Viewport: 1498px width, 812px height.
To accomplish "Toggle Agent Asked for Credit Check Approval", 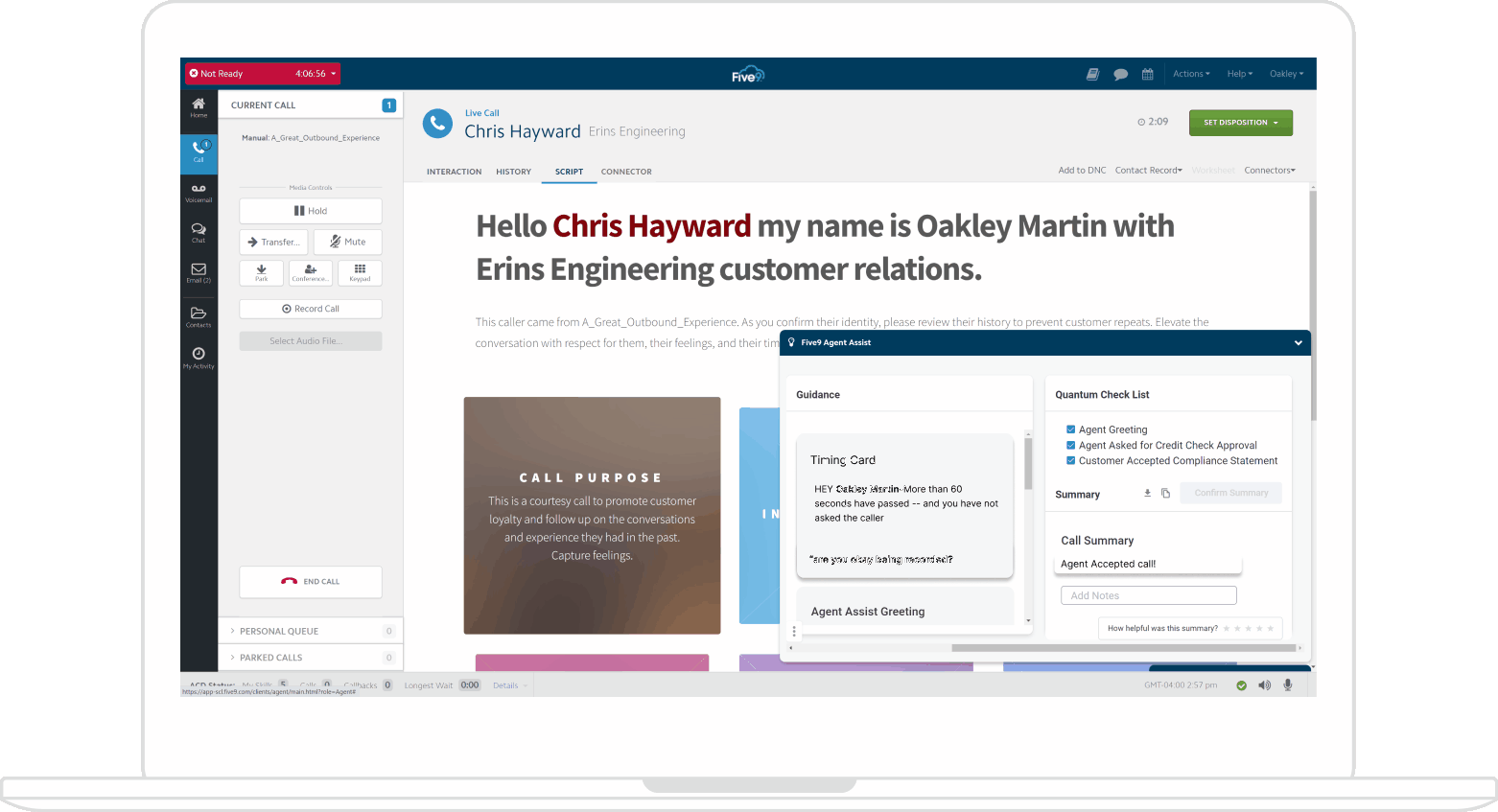I will [1071, 445].
